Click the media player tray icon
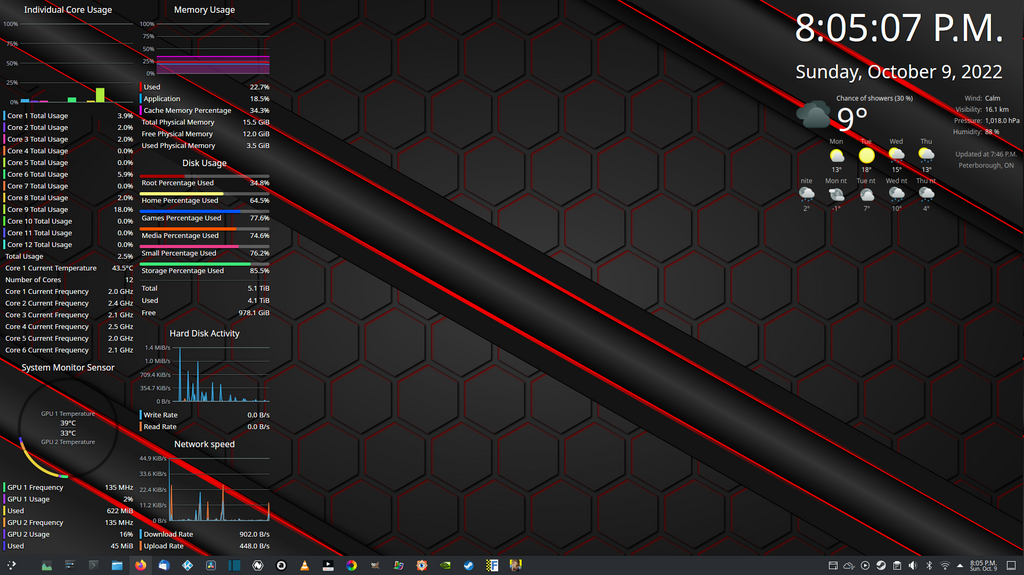The width and height of the screenshot is (1024, 575). point(865,565)
